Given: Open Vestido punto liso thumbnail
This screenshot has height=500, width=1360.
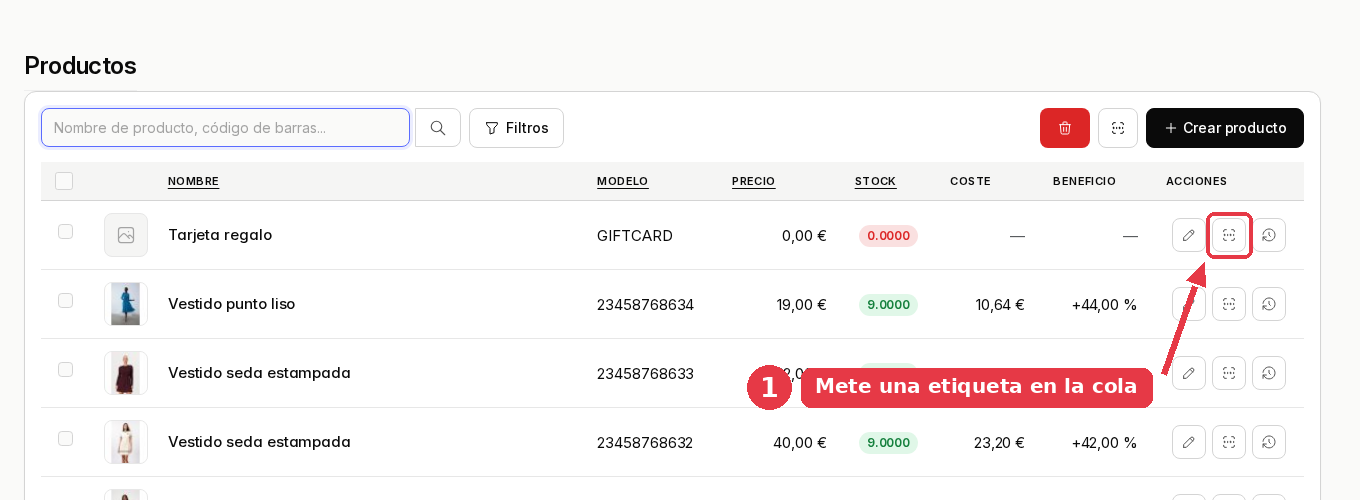Looking at the screenshot, I should click(x=126, y=304).
